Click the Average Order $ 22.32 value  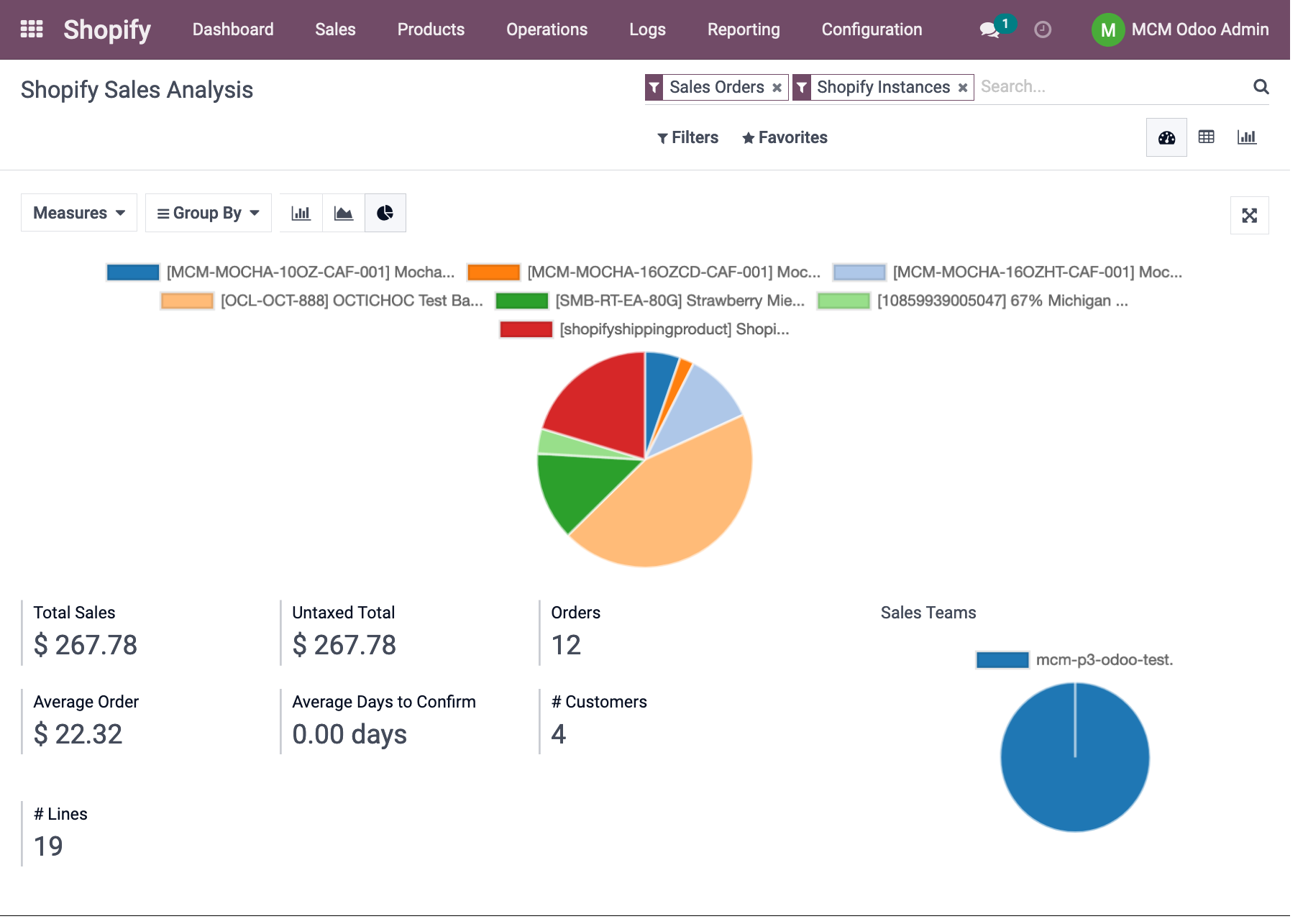pyautogui.click(x=78, y=735)
